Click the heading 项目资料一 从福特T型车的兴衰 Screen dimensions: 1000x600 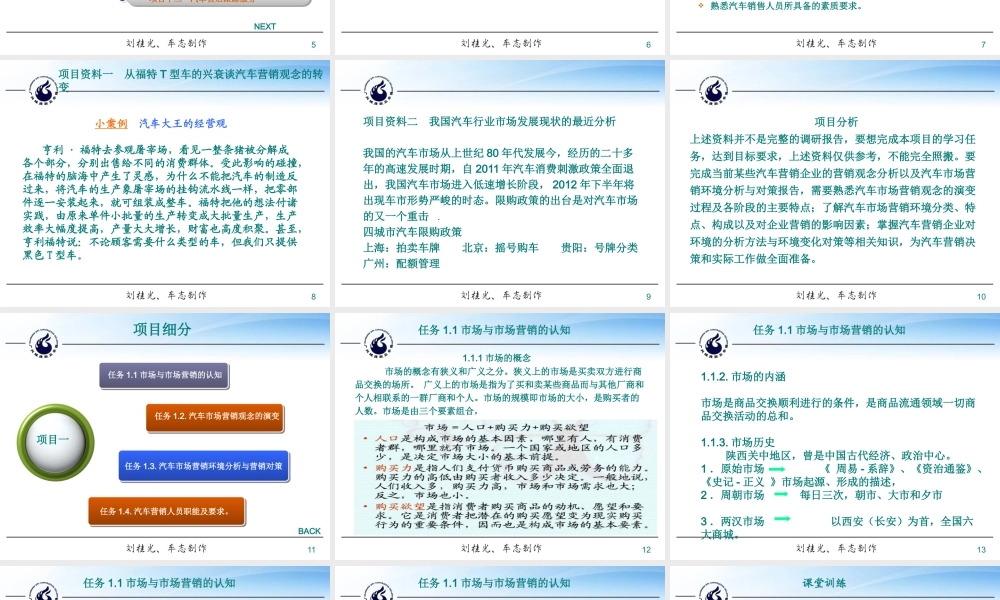(x=191, y=80)
